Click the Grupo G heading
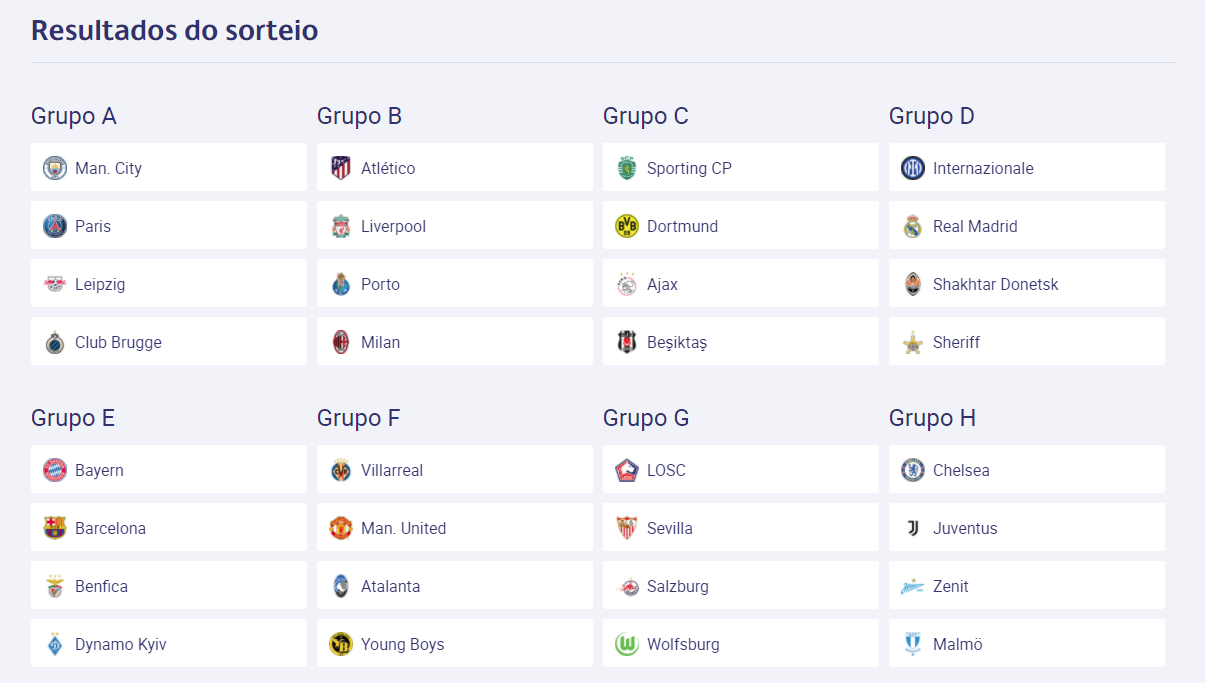1205x683 pixels. click(646, 418)
